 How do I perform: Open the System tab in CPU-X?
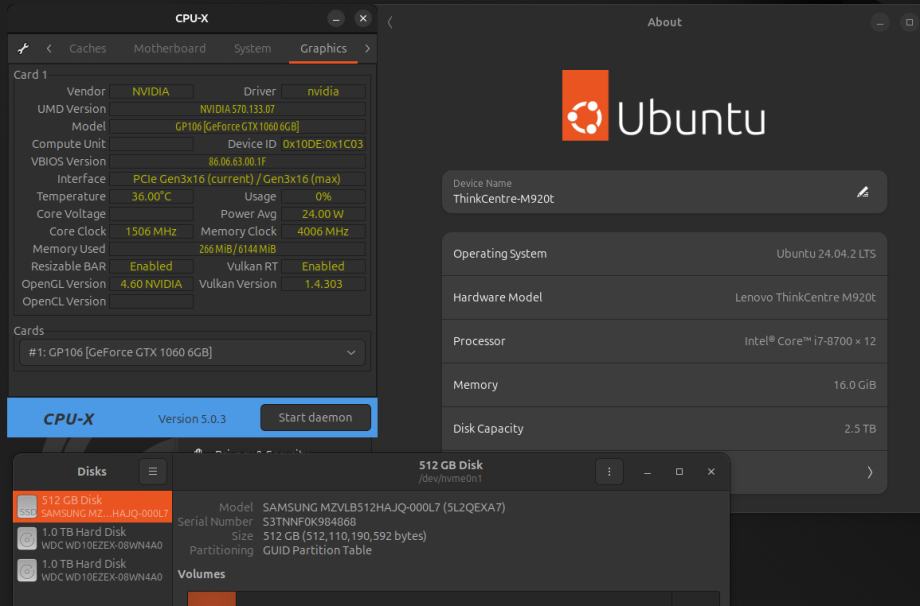tap(252, 48)
